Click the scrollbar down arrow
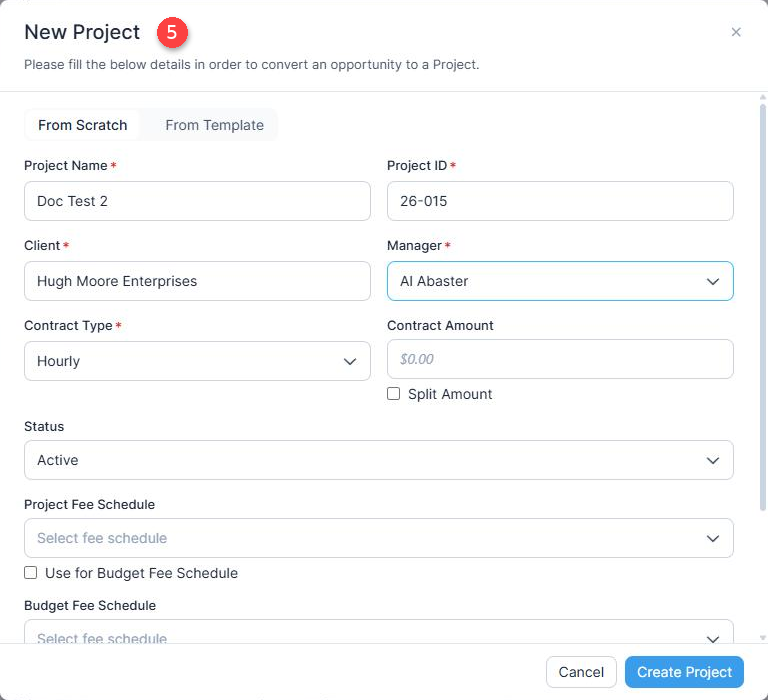The image size is (768, 700). [x=763, y=638]
